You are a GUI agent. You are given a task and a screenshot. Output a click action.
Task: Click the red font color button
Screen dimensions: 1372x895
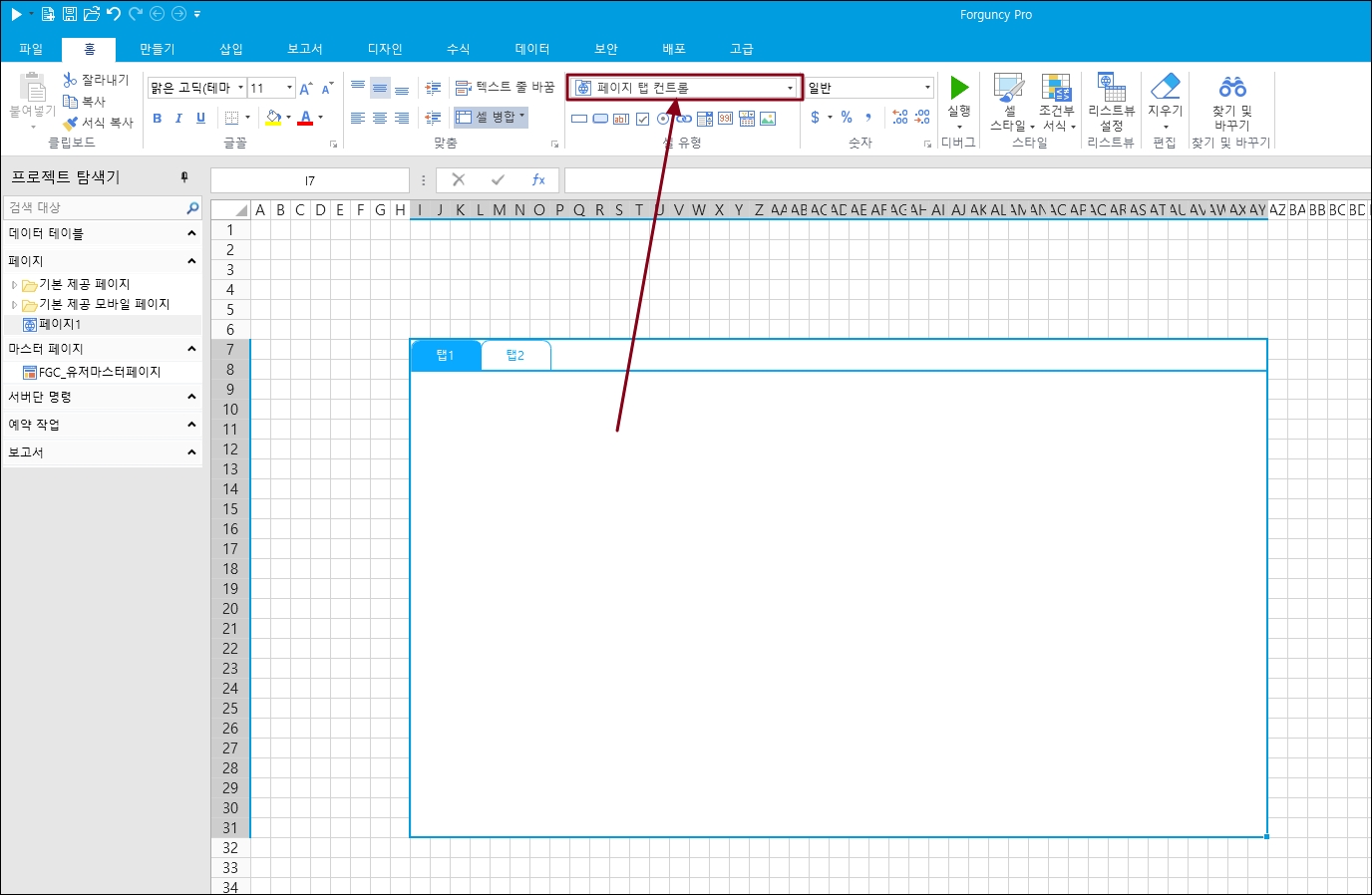click(x=305, y=119)
